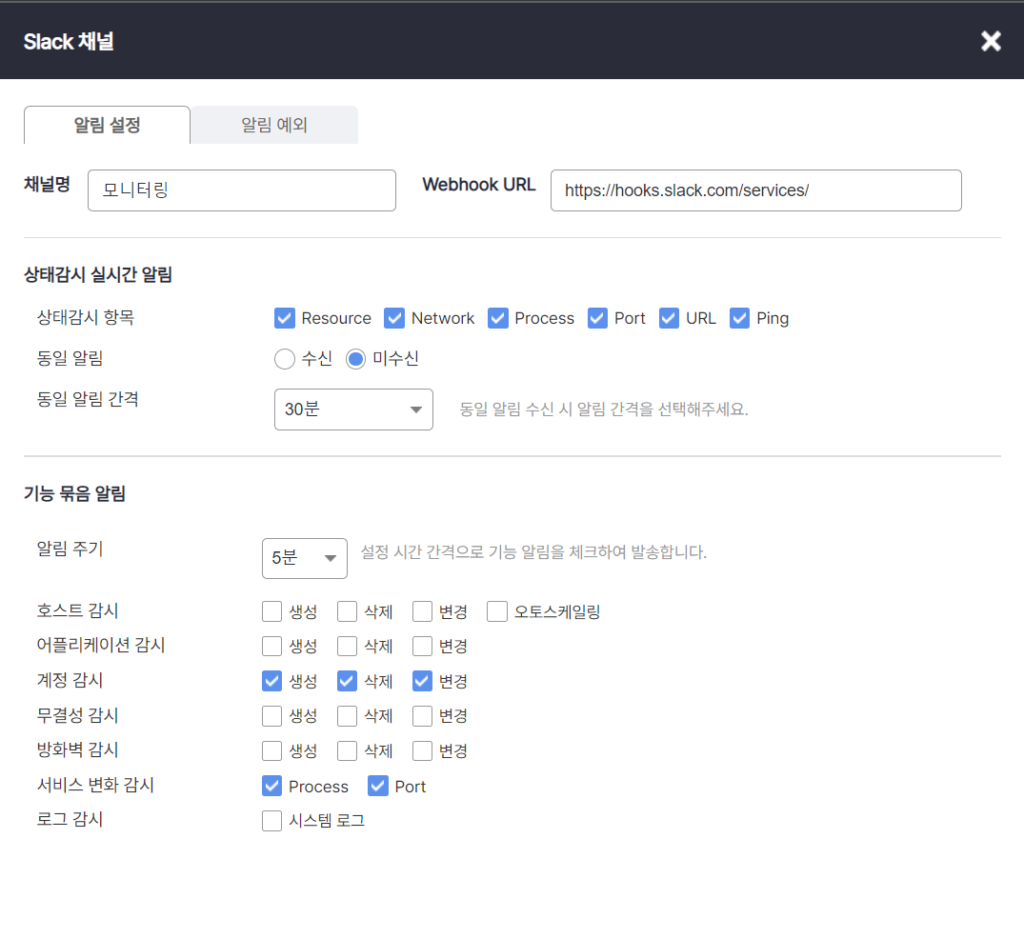The image size is (1024, 939).
Task: Click the Webhook URL input field
Action: pos(755,190)
